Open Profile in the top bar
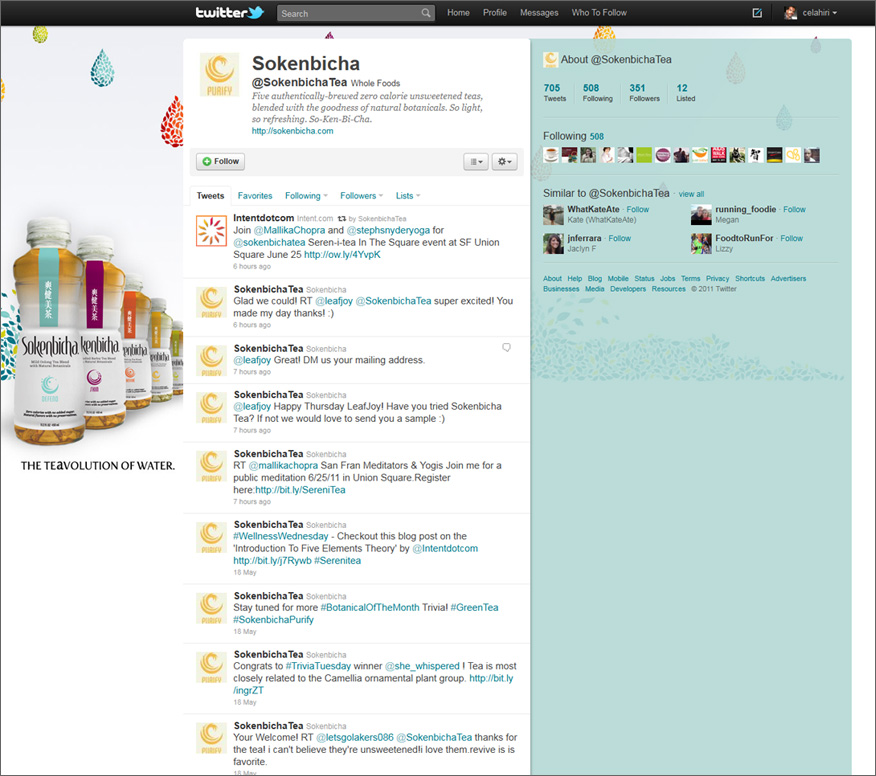Viewport: 876px width, 776px height. click(494, 12)
